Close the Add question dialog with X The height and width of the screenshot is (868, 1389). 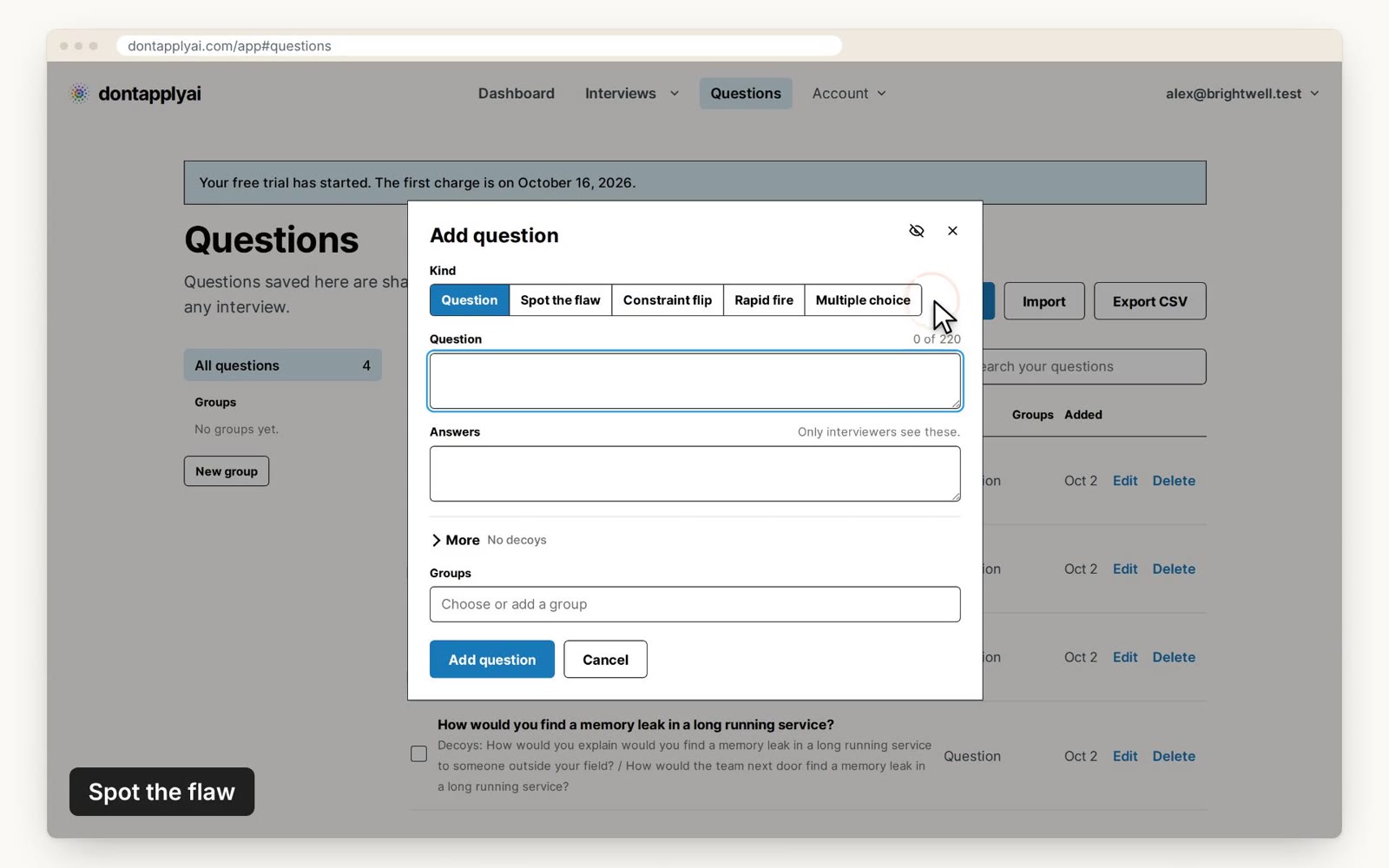(x=952, y=231)
